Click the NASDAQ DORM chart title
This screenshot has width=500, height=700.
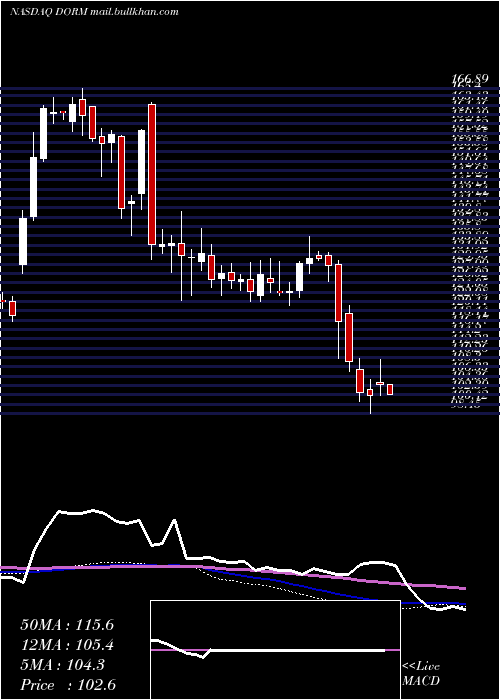pyautogui.click(x=94, y=12)
